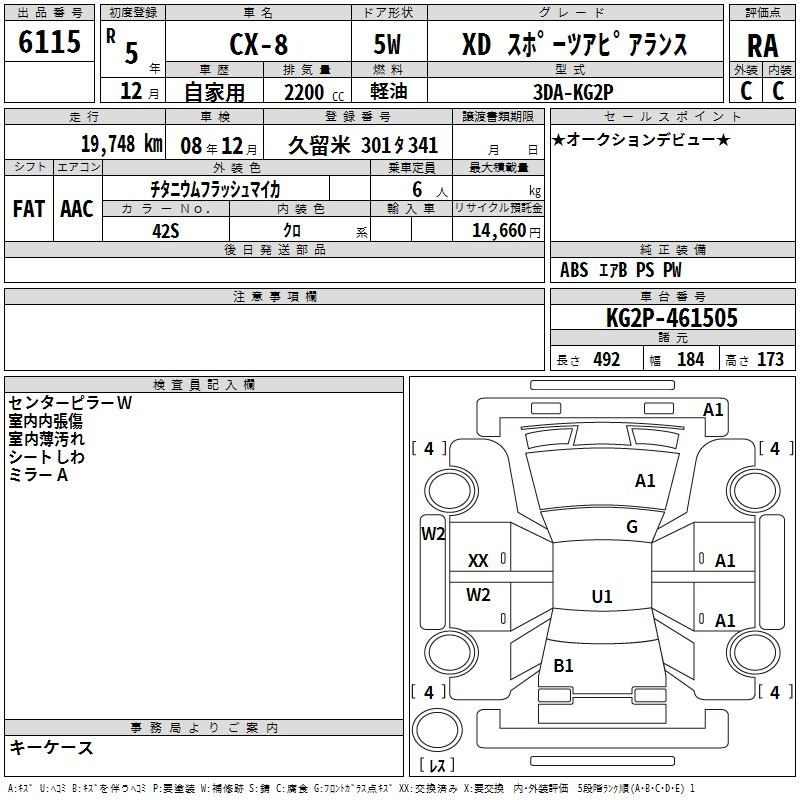The height and width of the screenshot is (800, 800).
Task: Select the 検査員記入欄 header
Action: (204, 385)
